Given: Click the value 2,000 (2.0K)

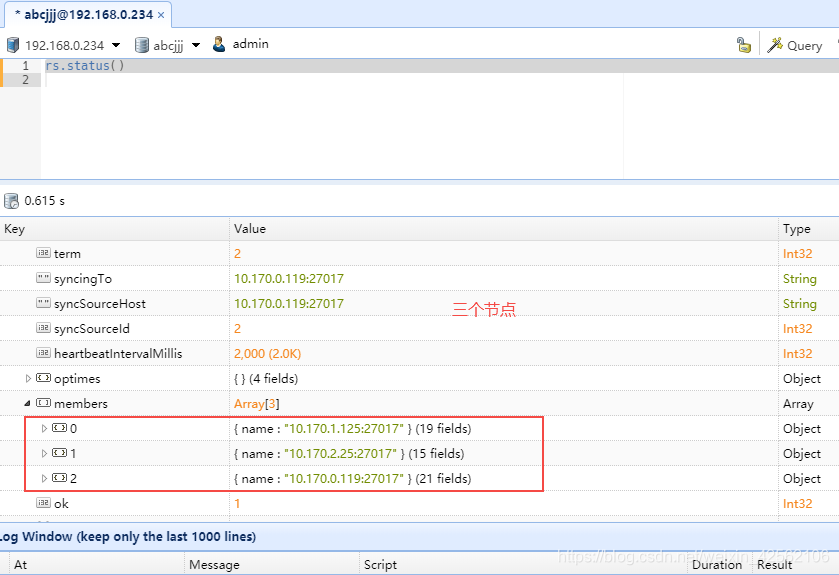Looking at the screenshot, I should pos(268,354).
